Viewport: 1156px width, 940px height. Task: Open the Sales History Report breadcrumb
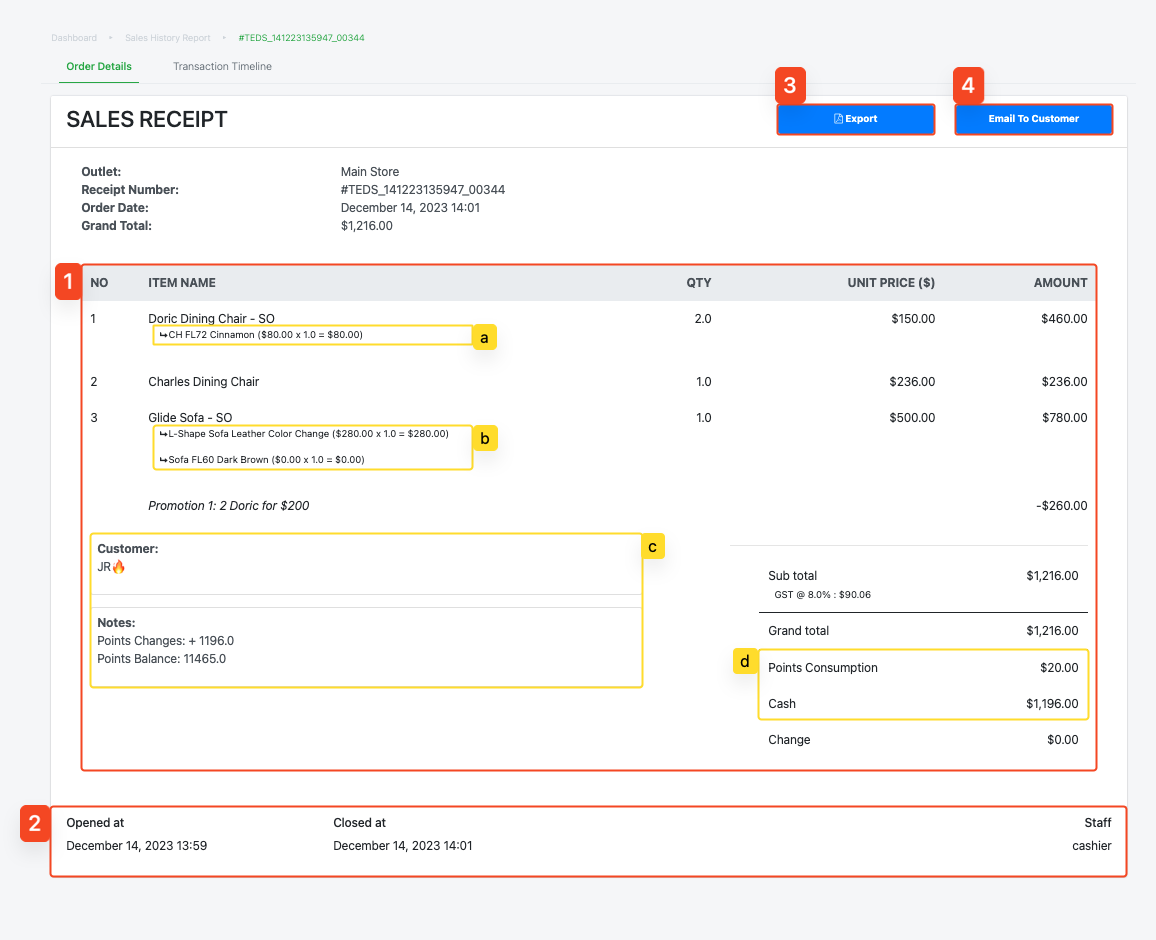pyautogui.click(x=167, y=38)
